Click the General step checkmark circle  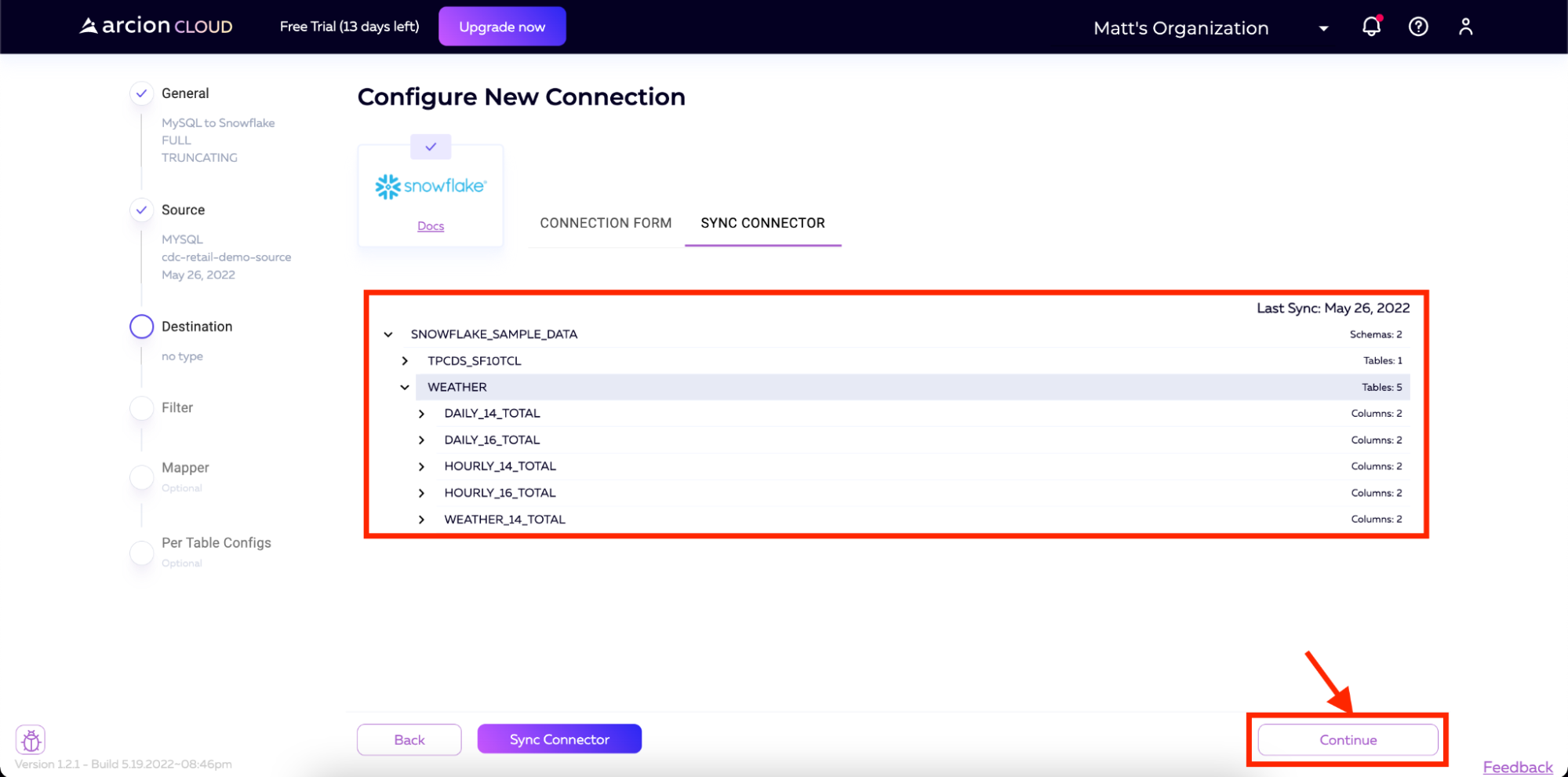141,93
